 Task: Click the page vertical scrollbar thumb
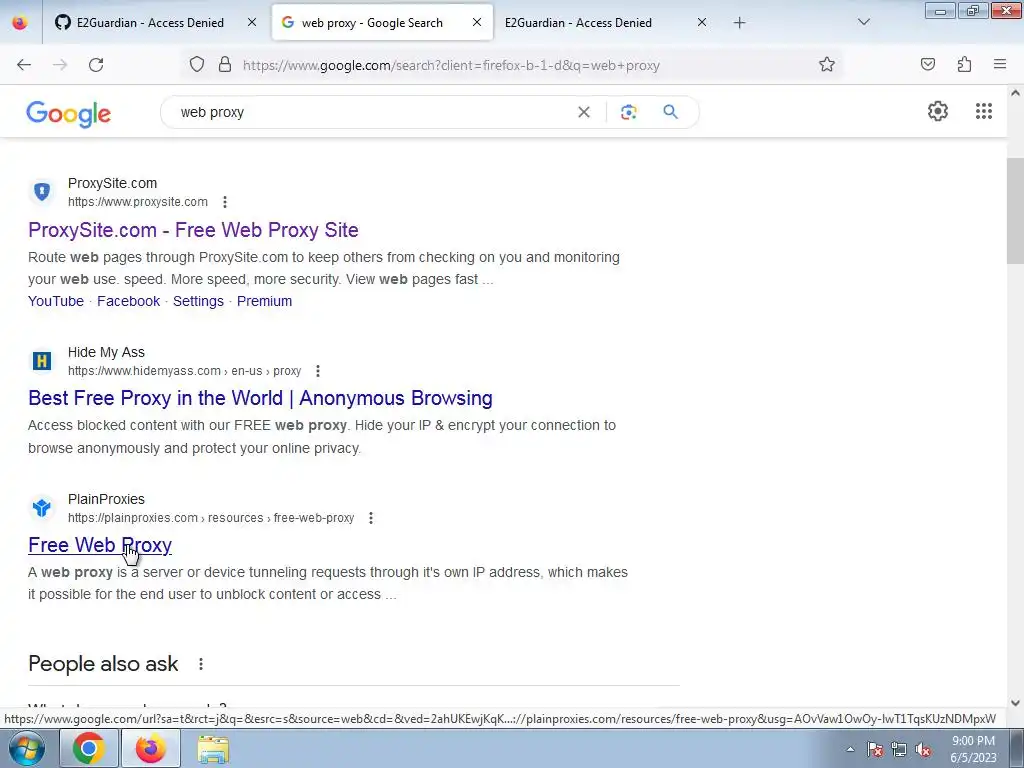[1015, 211]
